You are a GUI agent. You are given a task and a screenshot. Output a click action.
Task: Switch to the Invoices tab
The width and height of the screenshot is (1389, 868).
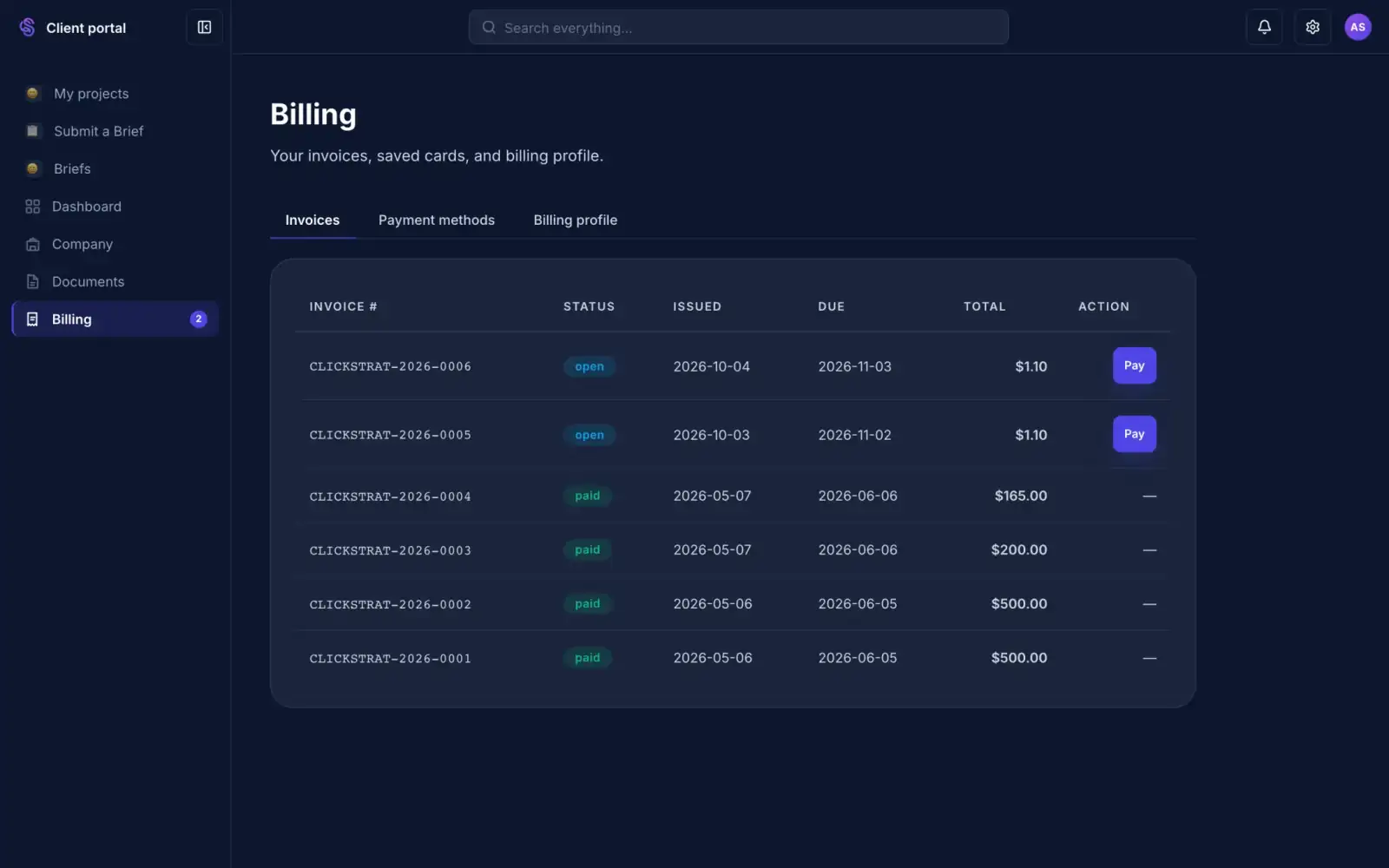[313, 220]
